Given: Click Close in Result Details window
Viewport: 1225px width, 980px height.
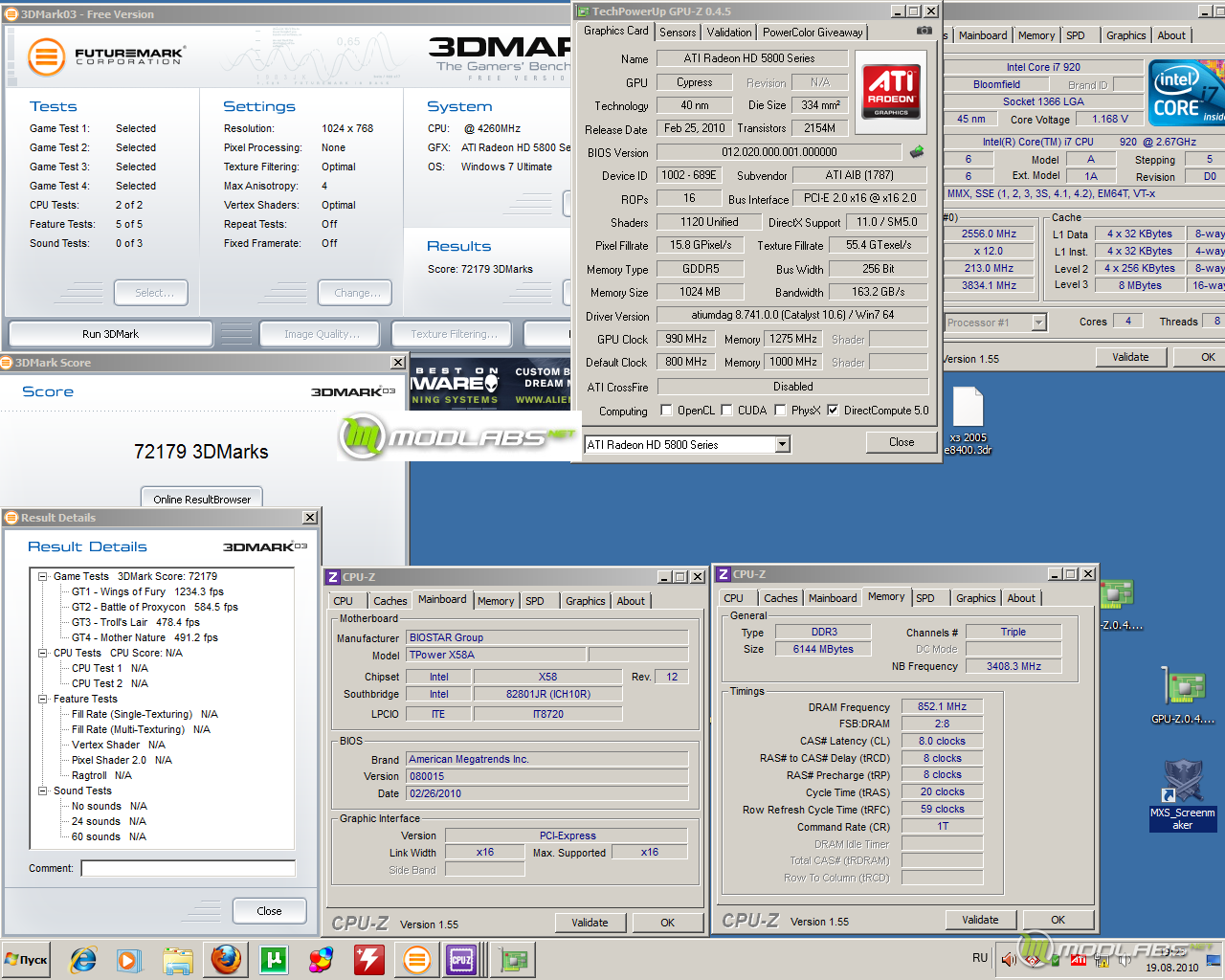Looking at the screenshot, I should (269, 911).
